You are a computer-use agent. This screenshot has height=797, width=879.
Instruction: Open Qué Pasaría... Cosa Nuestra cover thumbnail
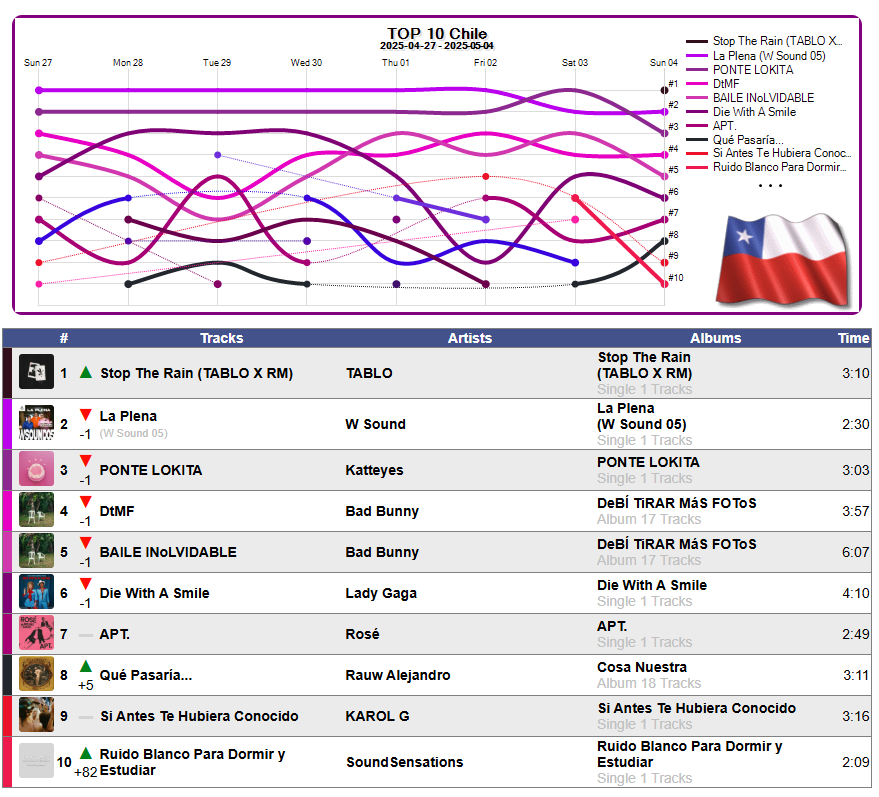(36, 675)
